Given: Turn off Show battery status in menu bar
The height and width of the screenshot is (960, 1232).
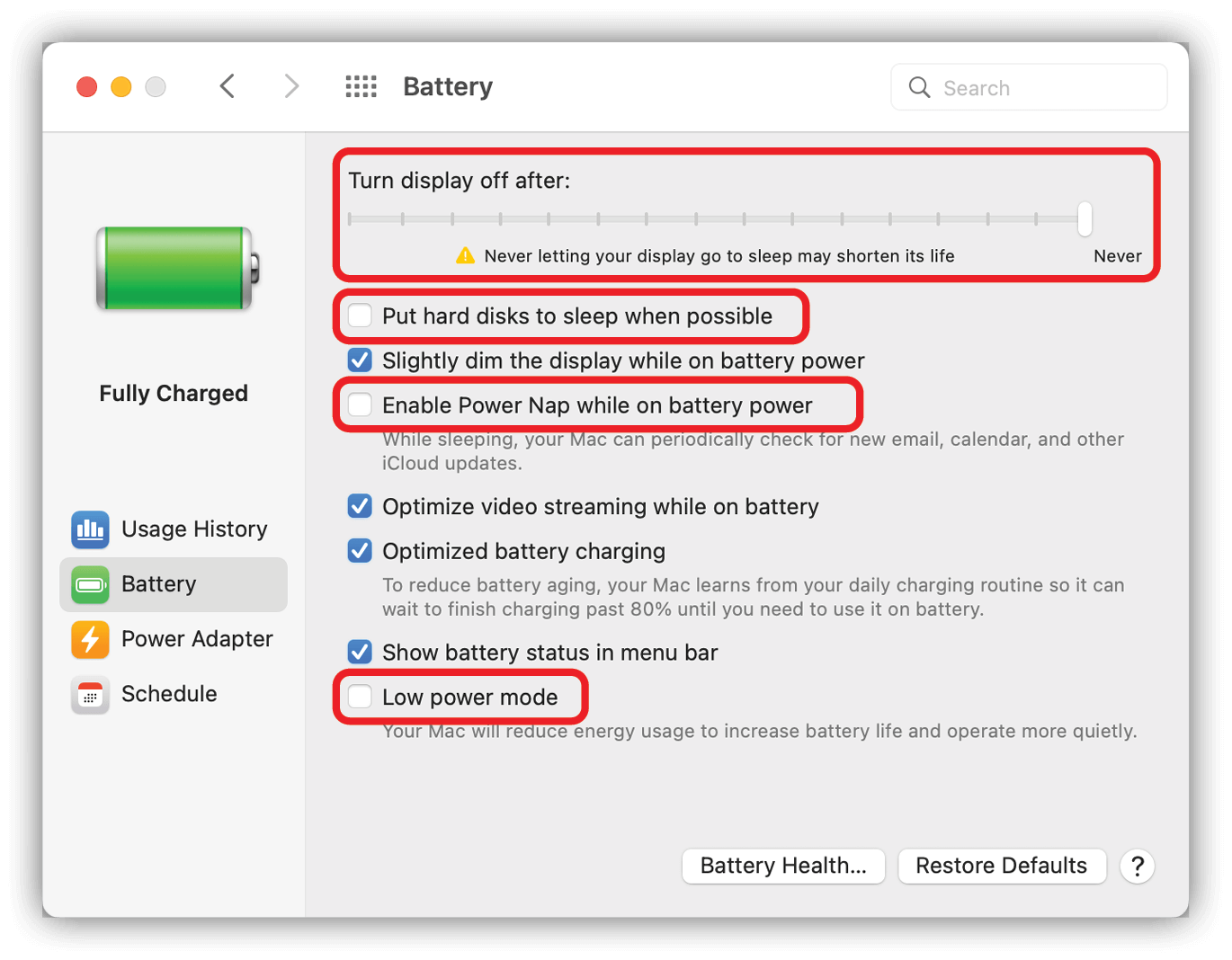Looking at the screenshot, I should pos(360,652).
